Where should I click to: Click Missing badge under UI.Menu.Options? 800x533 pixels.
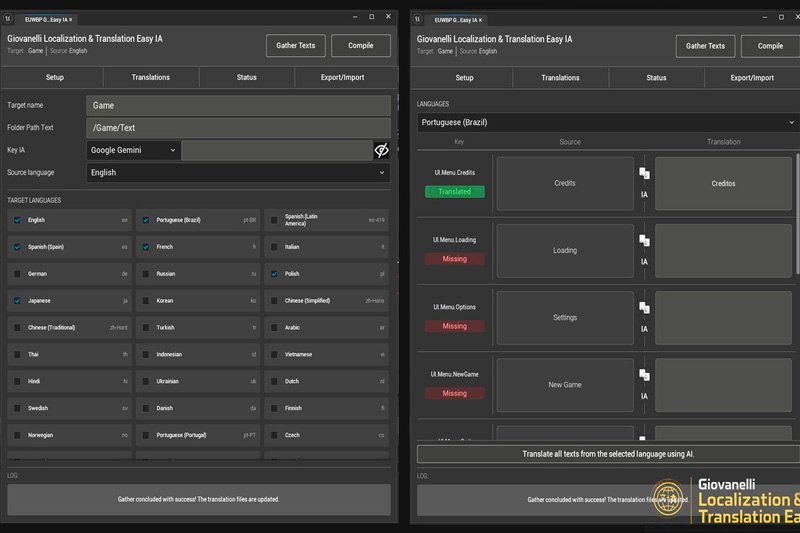(x=455, y=326)
